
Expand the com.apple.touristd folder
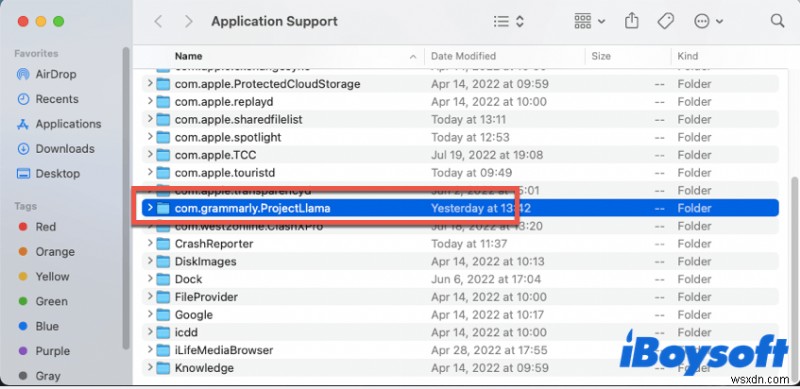tap(149, 173)
